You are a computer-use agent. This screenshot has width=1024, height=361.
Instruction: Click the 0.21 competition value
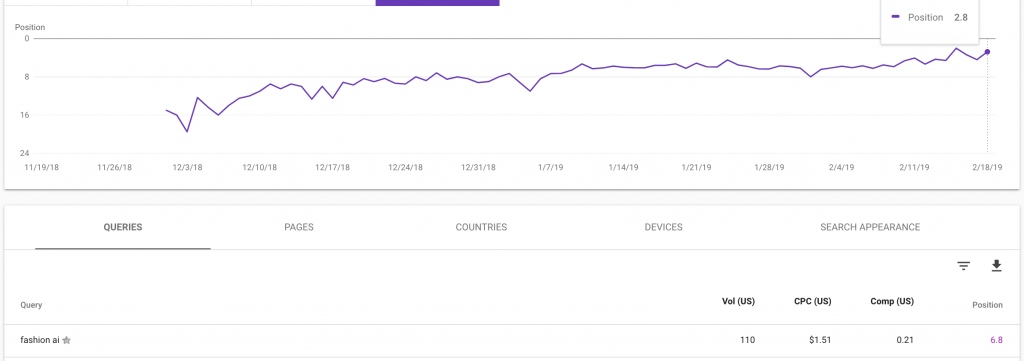point(905,340)
